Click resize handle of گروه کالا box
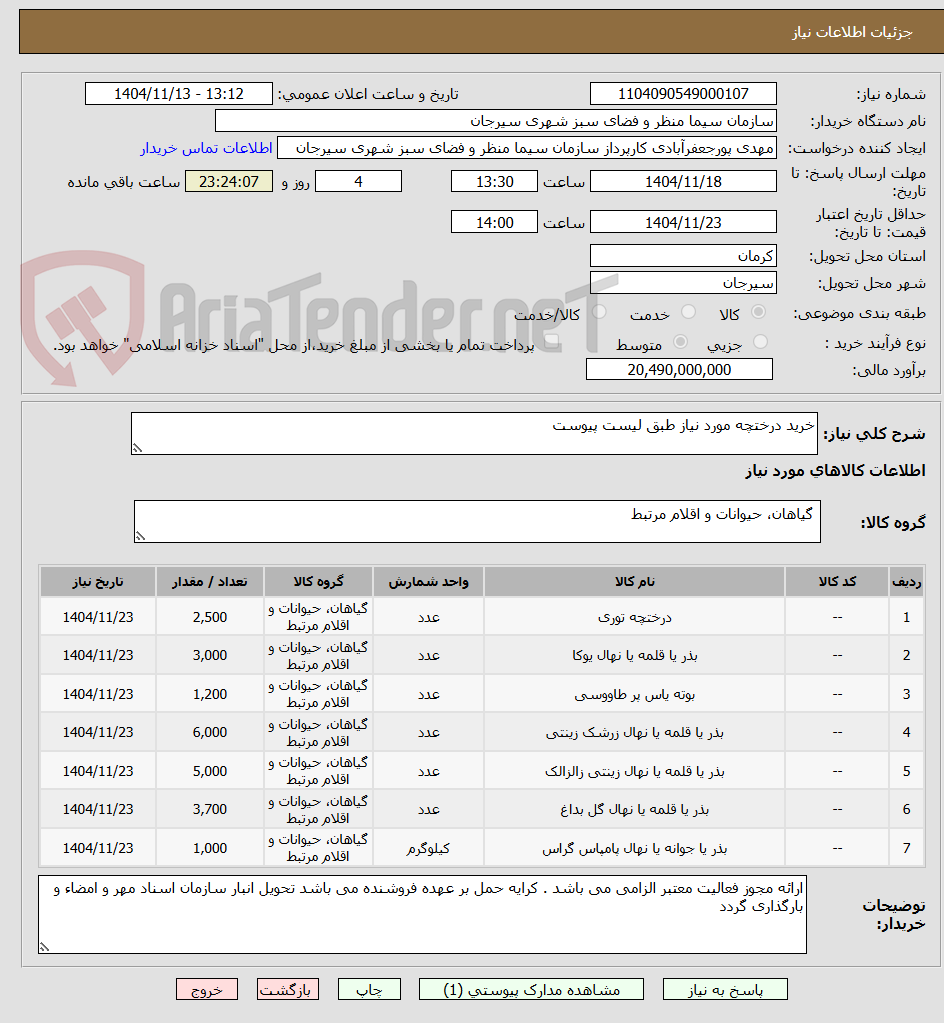The width and height of the screenshot is (944, 1023). pos(140,536)
